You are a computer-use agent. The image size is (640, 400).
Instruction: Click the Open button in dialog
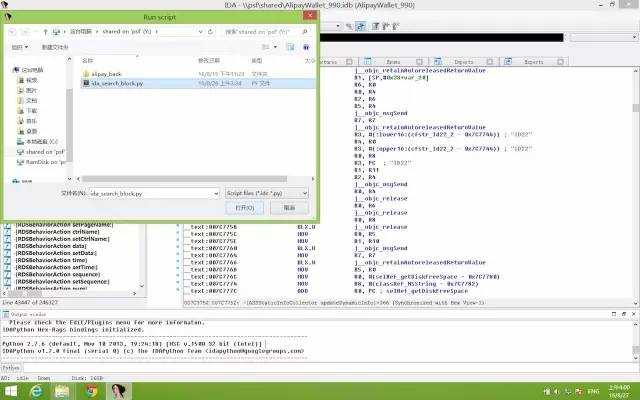[x=244, y=208]
